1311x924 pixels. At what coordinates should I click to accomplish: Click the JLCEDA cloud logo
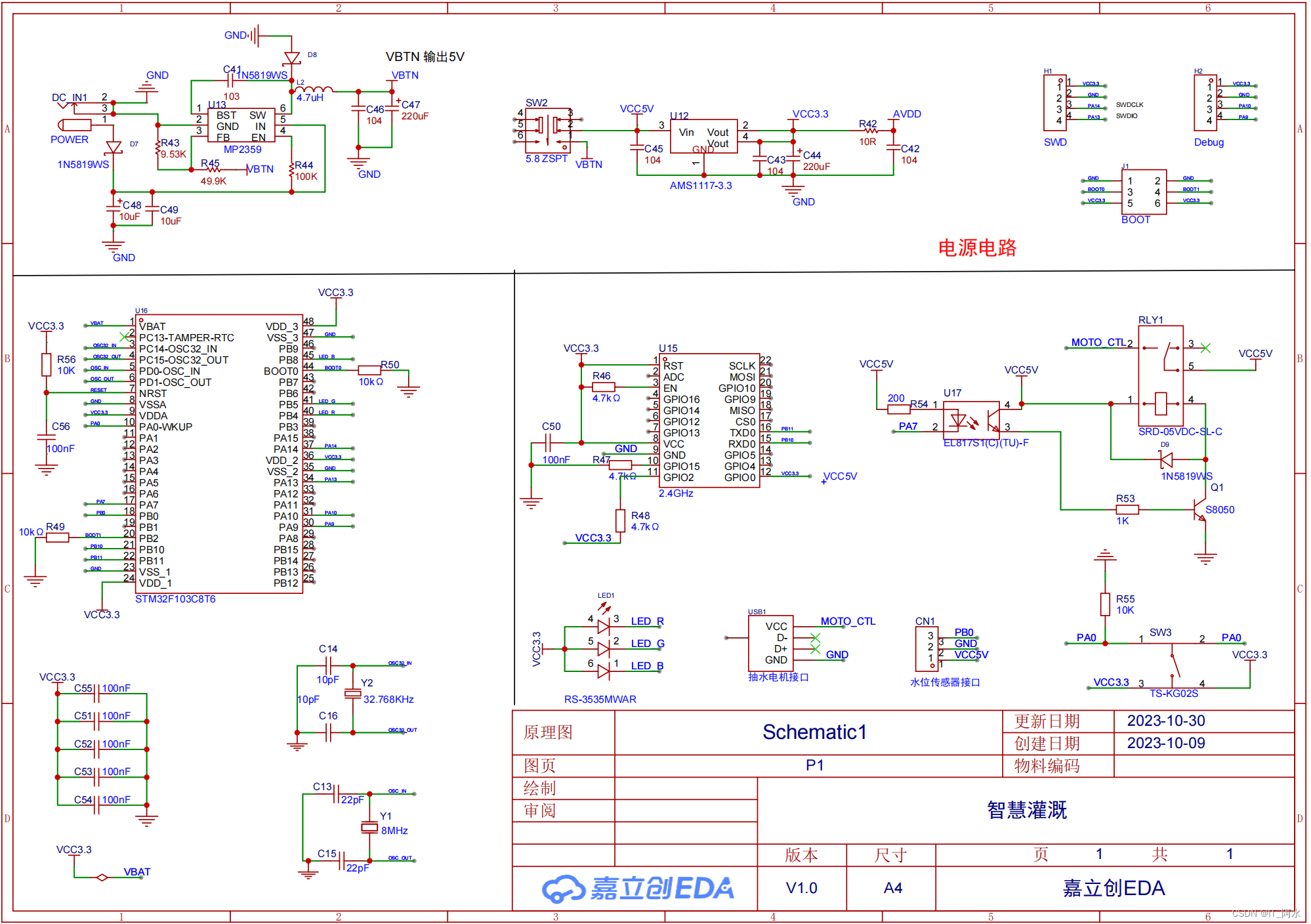pyautogui.click(x=563, y=889)
